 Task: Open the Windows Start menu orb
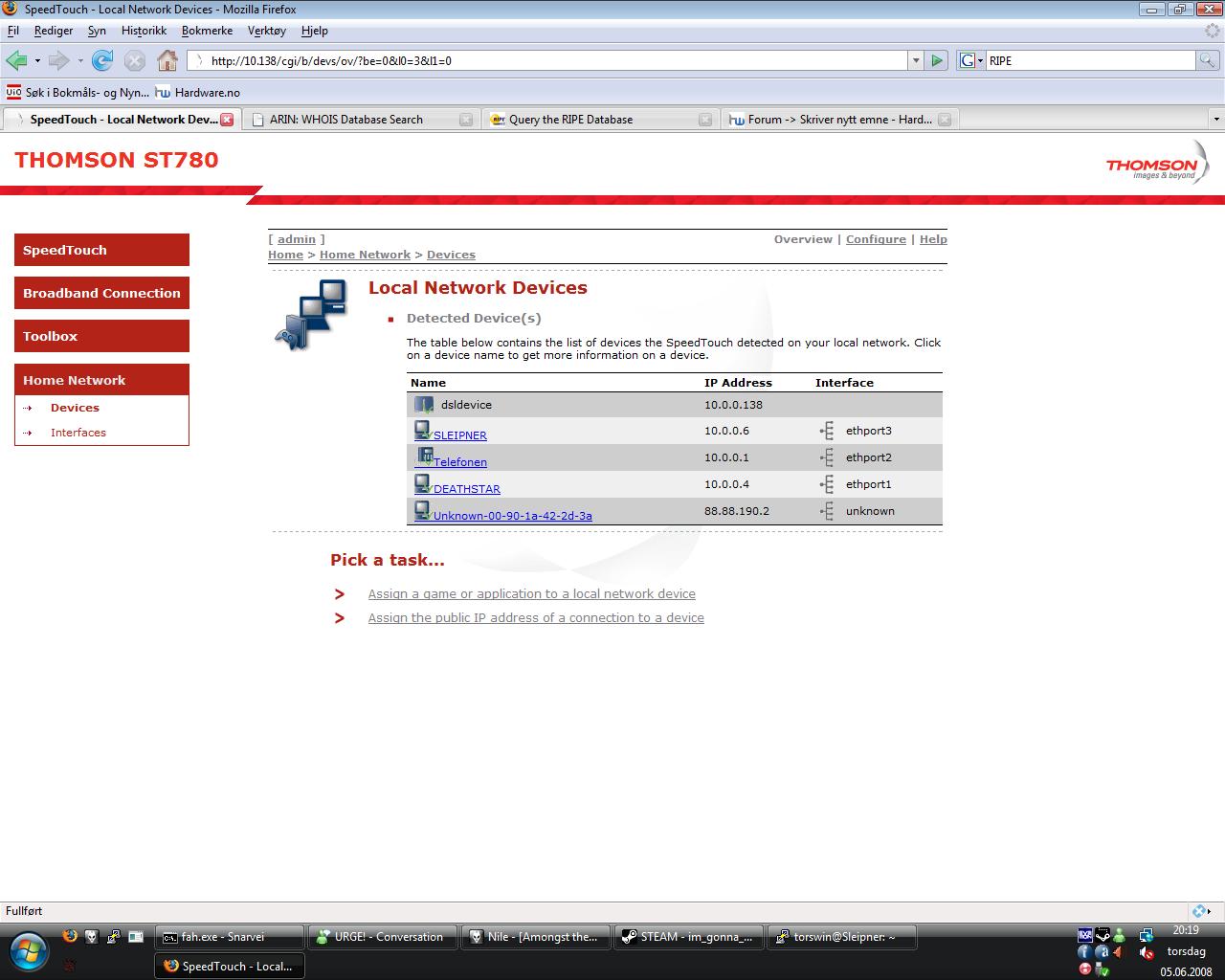point(29,952)
